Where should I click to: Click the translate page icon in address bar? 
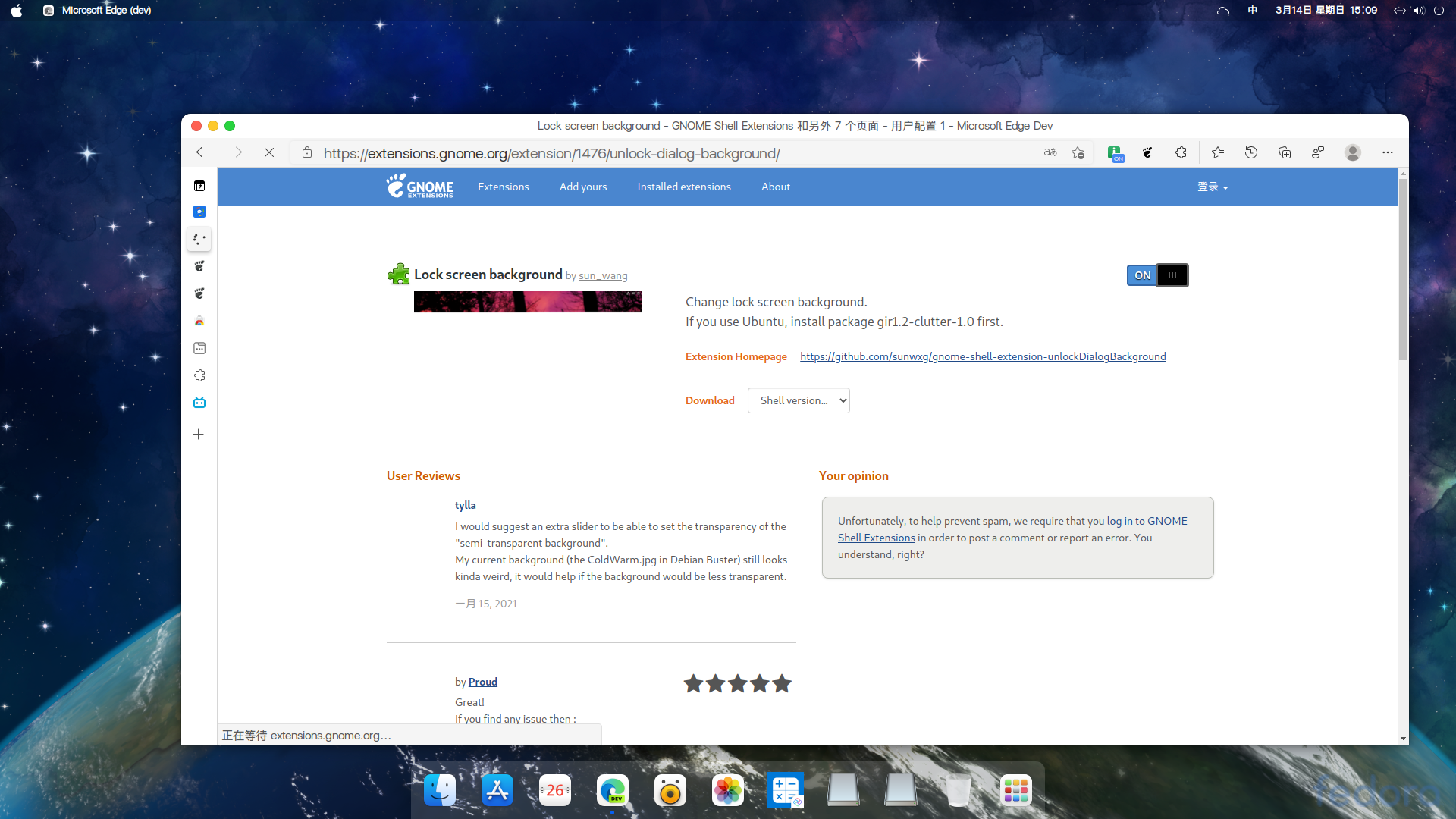[x=1050, y=152]
